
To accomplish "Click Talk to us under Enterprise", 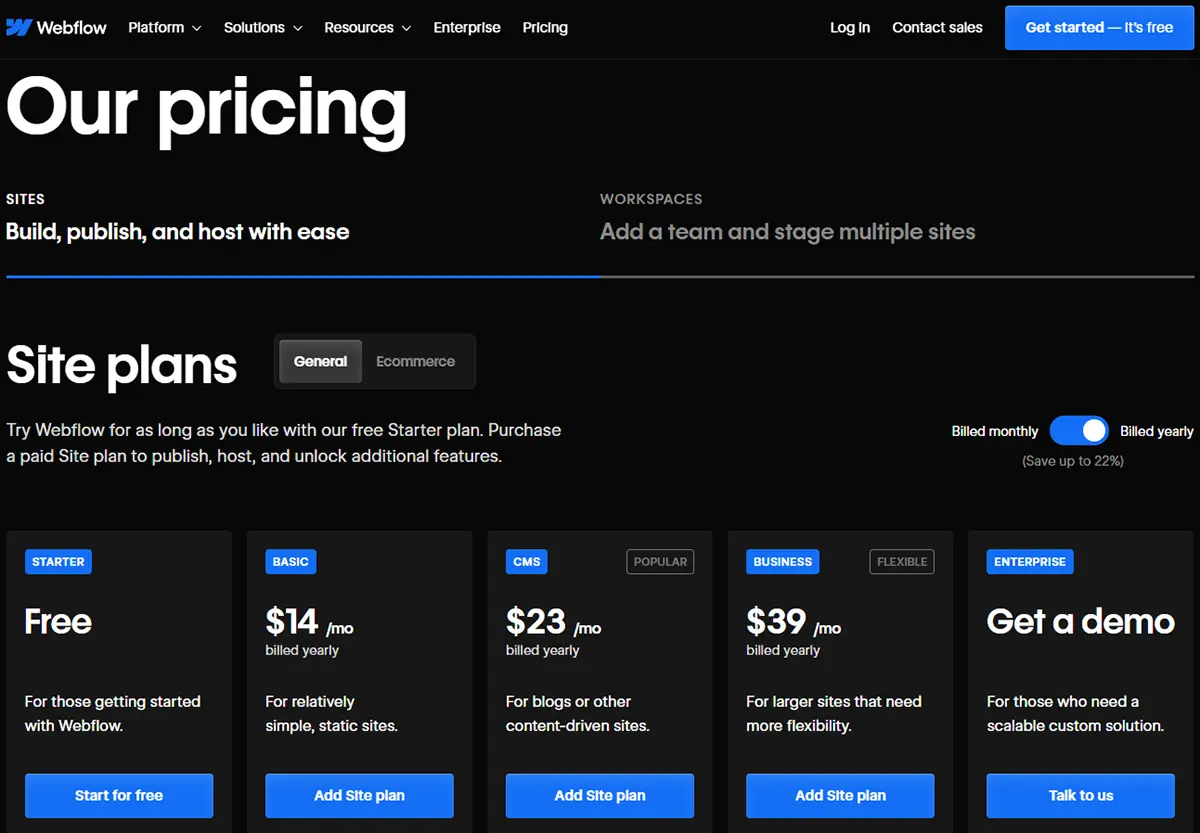I will 1080,795.
